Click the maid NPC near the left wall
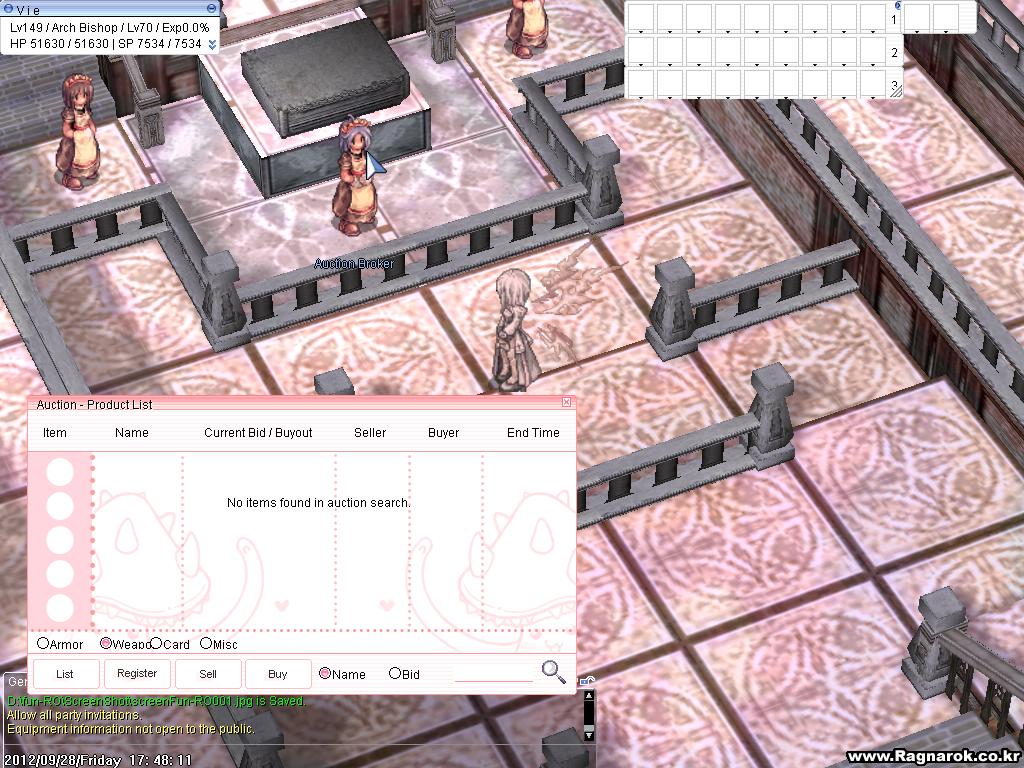1024x768 pixels. 79,131
